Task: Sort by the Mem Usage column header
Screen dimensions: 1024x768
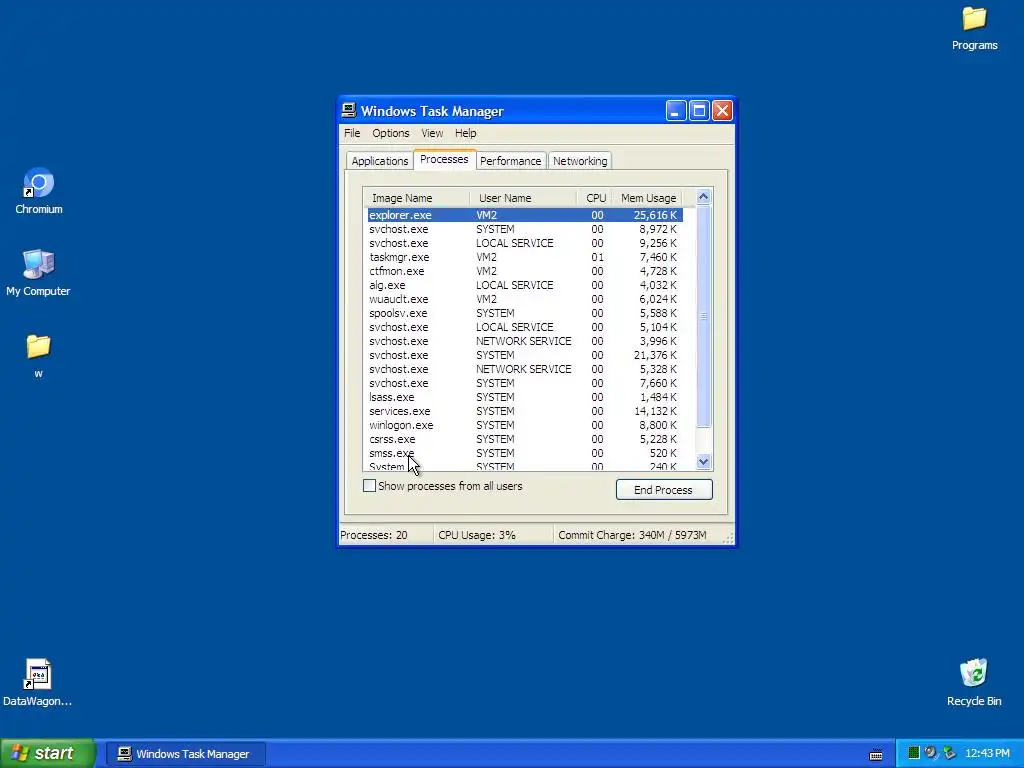Action: click(x=647, y=198)
